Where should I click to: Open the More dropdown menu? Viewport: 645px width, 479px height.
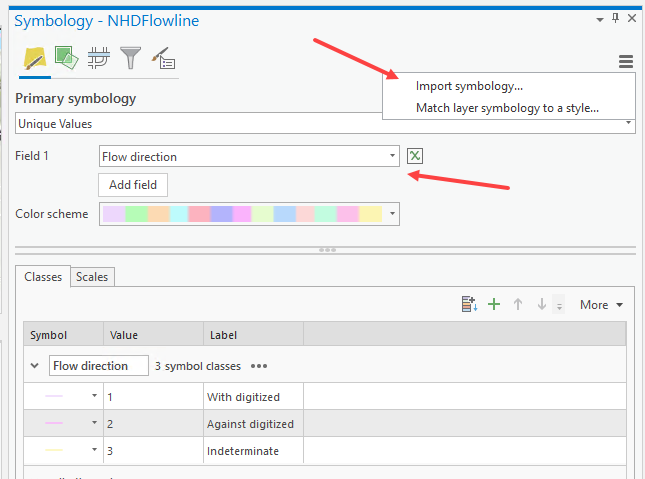601,305
